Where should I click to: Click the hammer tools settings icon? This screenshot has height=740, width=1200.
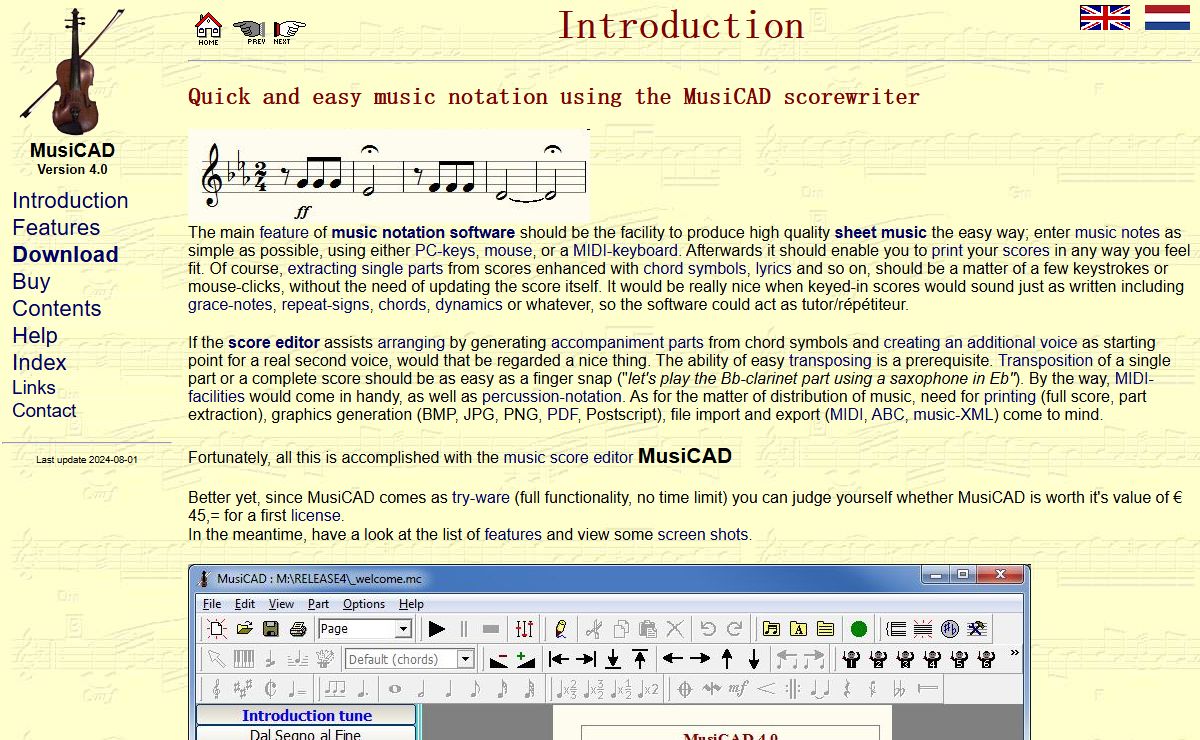coord(977,629)
